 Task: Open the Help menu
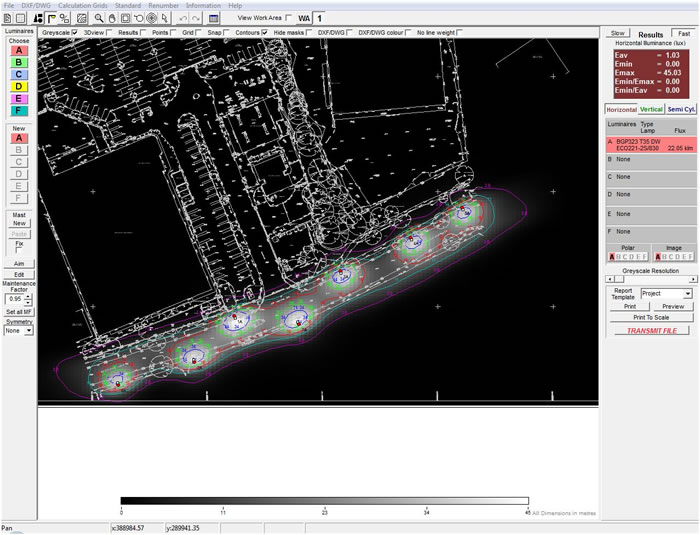(x=235, y=6)
